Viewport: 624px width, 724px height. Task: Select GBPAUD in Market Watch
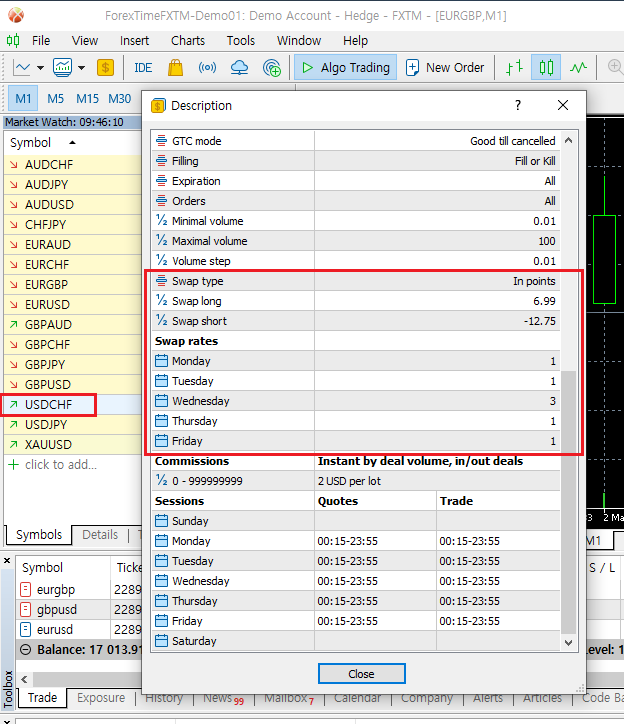point(48,325)
